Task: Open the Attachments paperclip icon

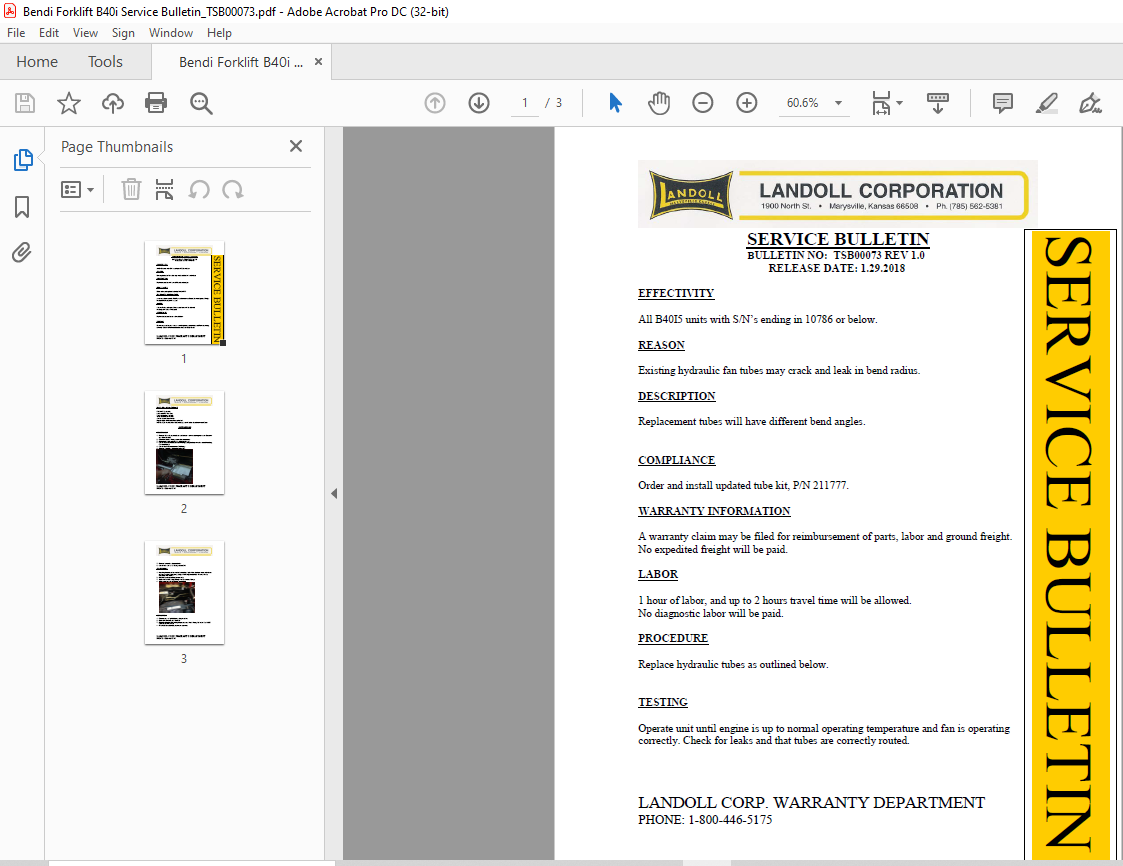Action: pos(21,253)
